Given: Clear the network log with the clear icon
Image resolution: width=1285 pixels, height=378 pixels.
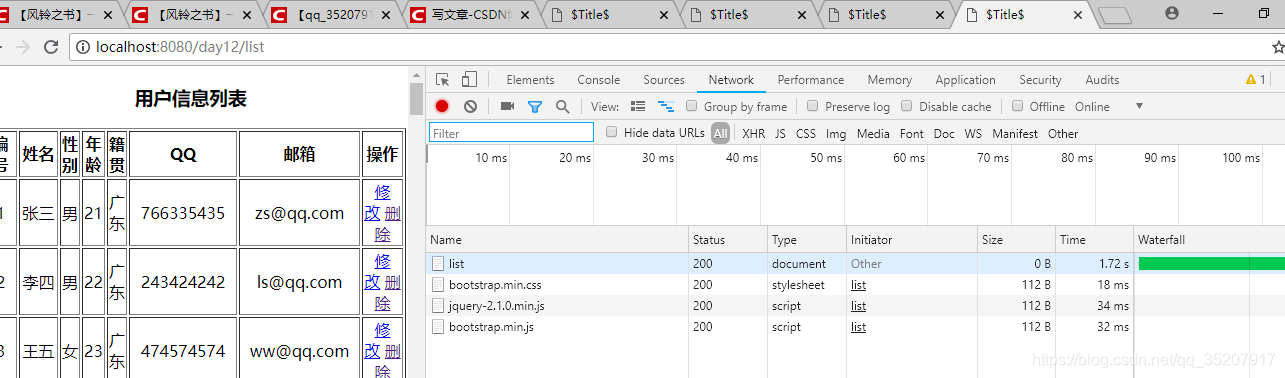Looking at the screenshot, I should (x=470, y=106).
